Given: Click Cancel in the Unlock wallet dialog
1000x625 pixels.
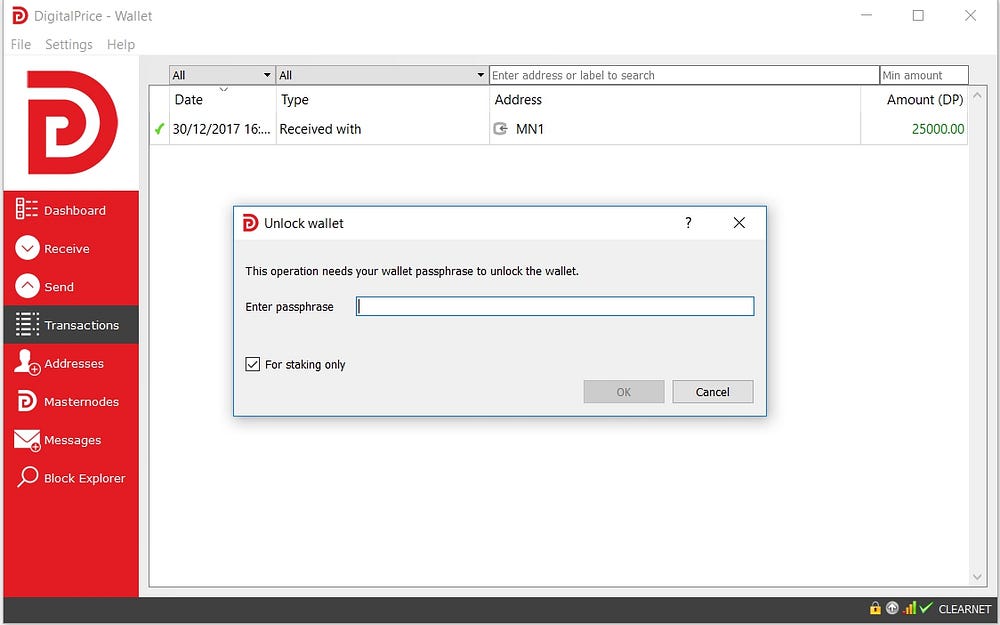Looking at the screenshot, I should coord(712,392).
